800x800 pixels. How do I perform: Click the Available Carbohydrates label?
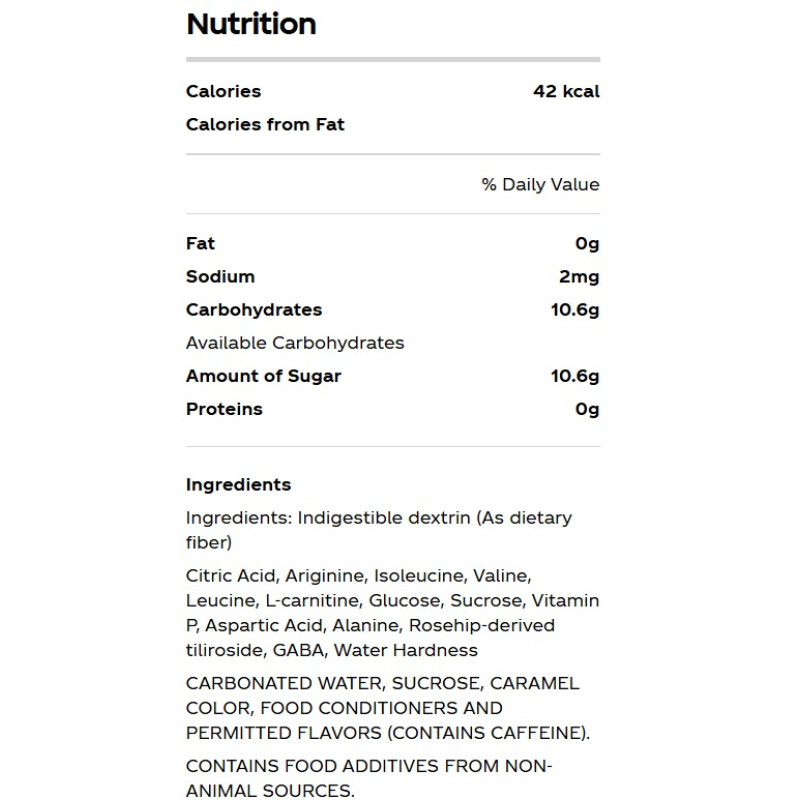coord(295,342)
